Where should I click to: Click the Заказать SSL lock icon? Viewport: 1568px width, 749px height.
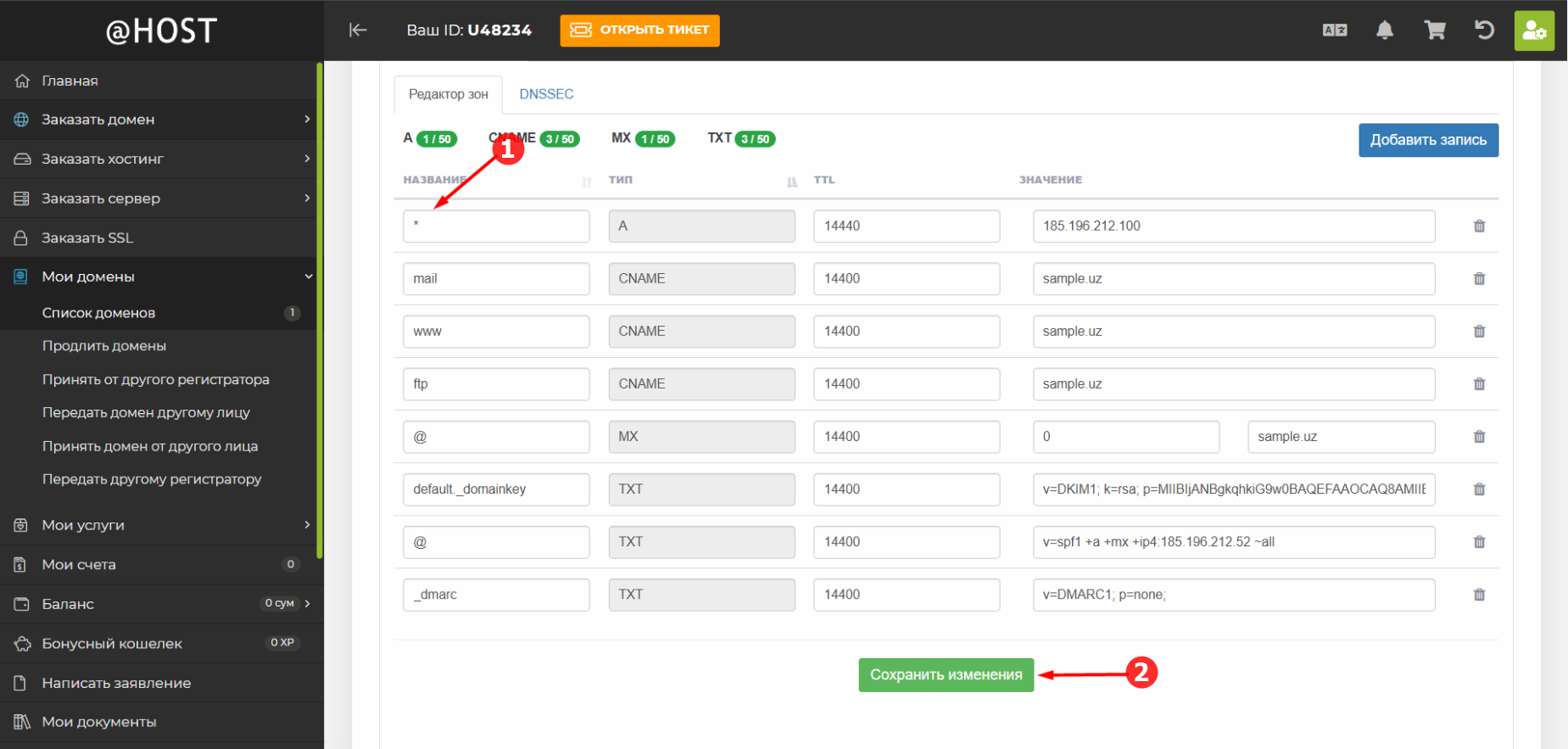pos(22,238)
